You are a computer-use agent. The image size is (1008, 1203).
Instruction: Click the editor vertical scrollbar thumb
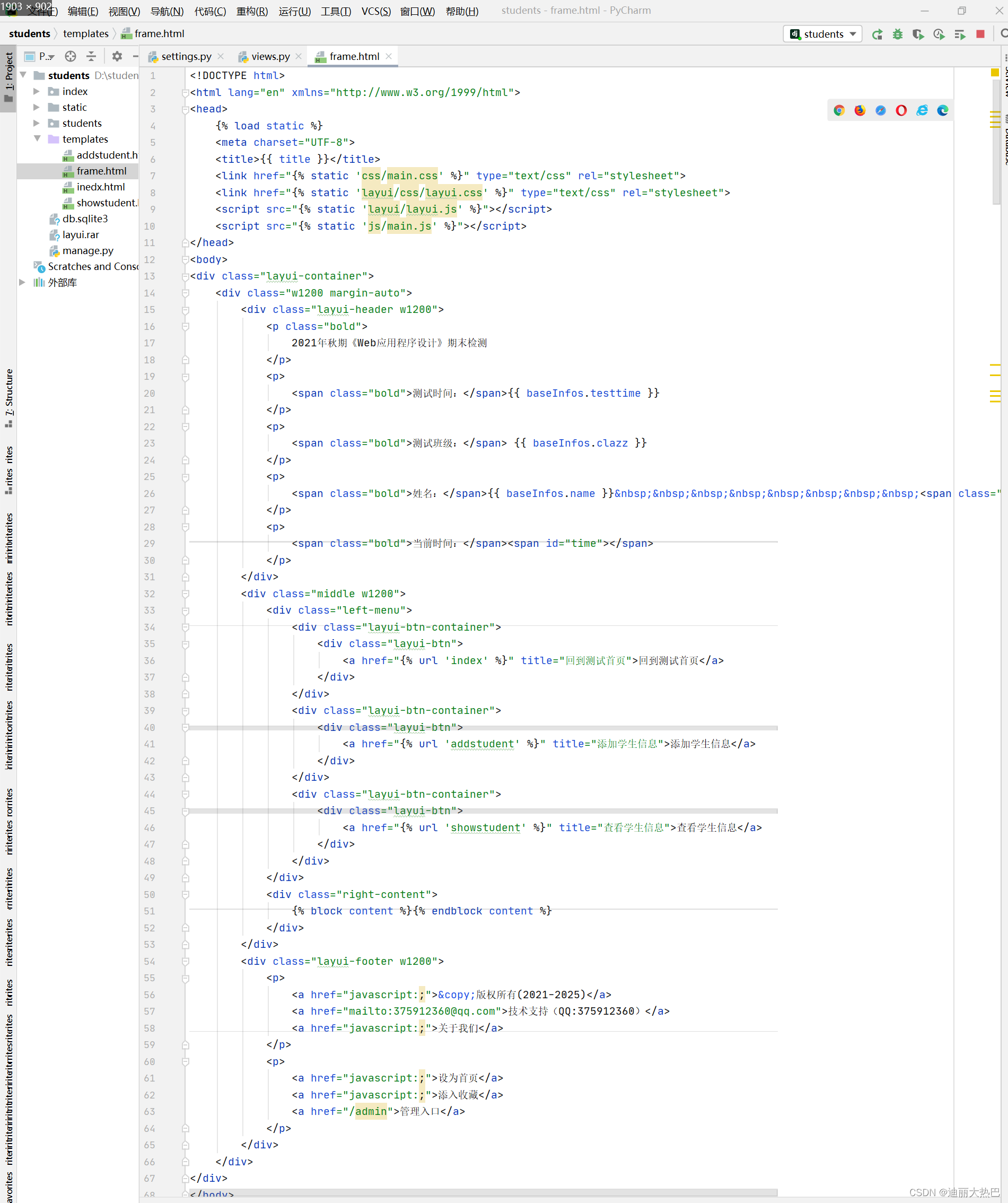tap(996, 141)
